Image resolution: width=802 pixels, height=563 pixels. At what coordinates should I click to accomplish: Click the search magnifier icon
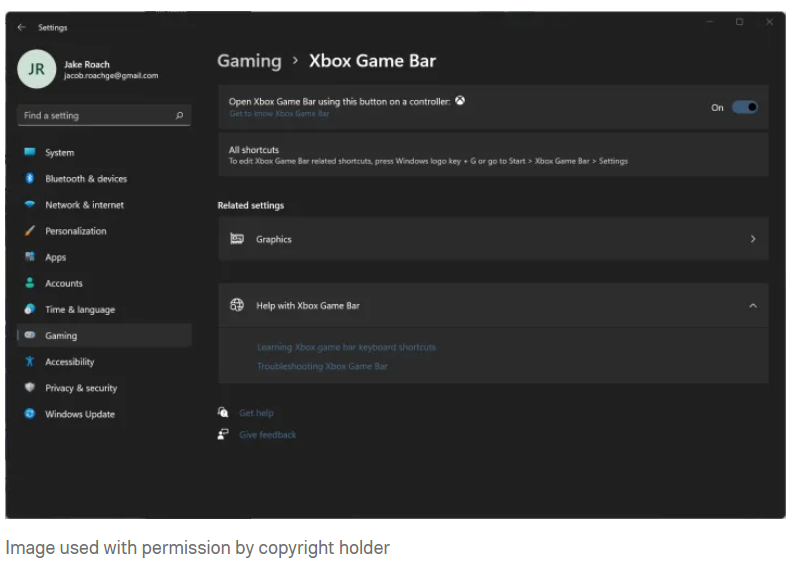(x=179, y=116)
